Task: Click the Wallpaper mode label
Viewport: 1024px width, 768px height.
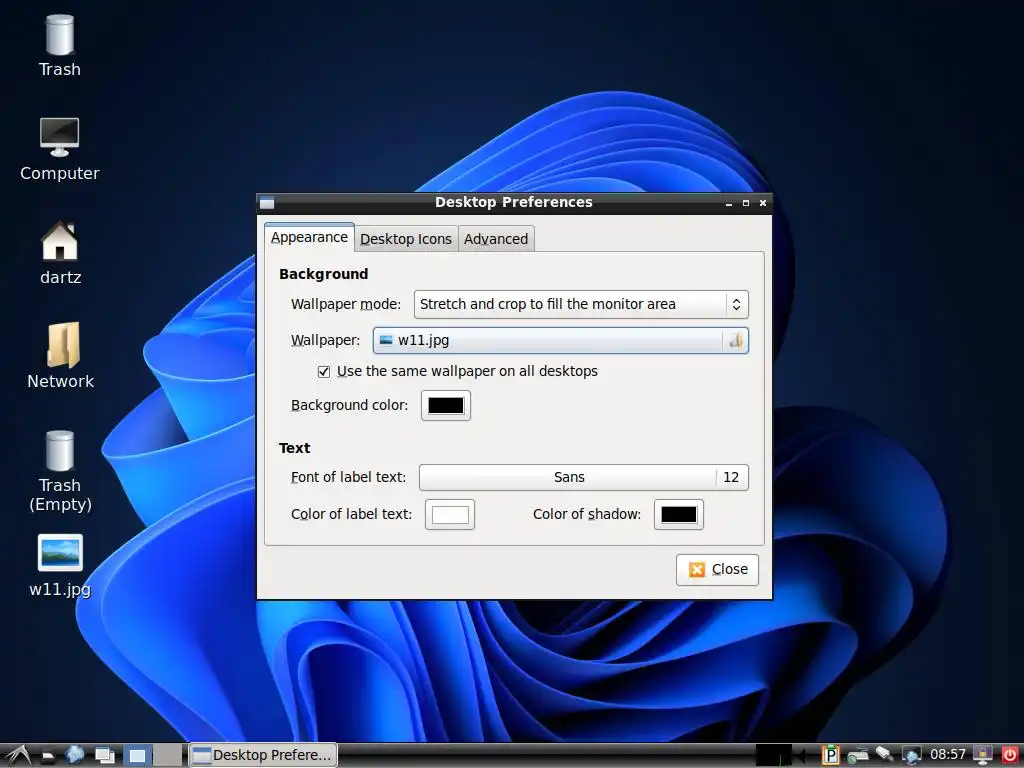Action: [346, 304]
